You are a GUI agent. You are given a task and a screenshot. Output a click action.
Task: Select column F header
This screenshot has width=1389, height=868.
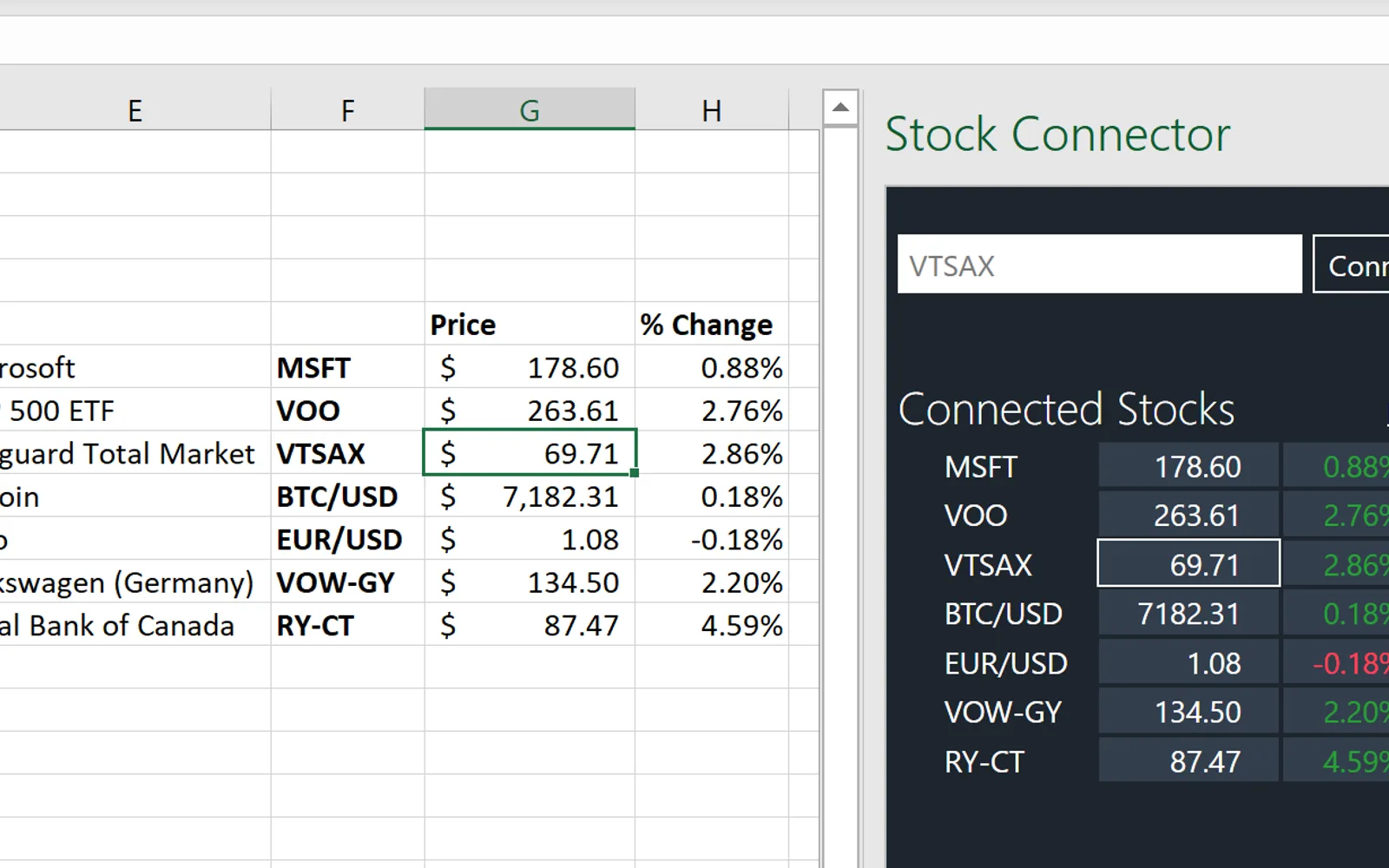click(x=347, y=109)
